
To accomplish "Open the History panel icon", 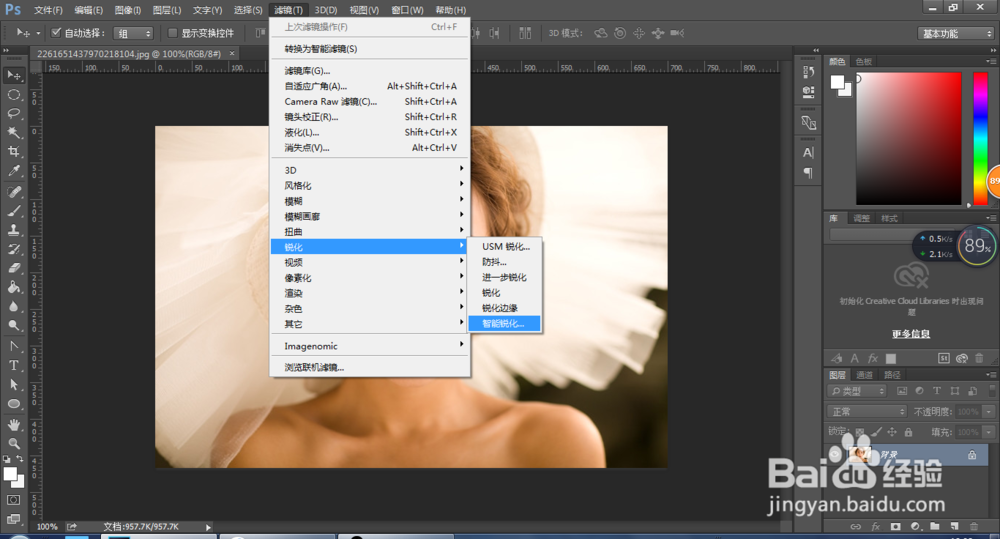I will pos(808,72).
